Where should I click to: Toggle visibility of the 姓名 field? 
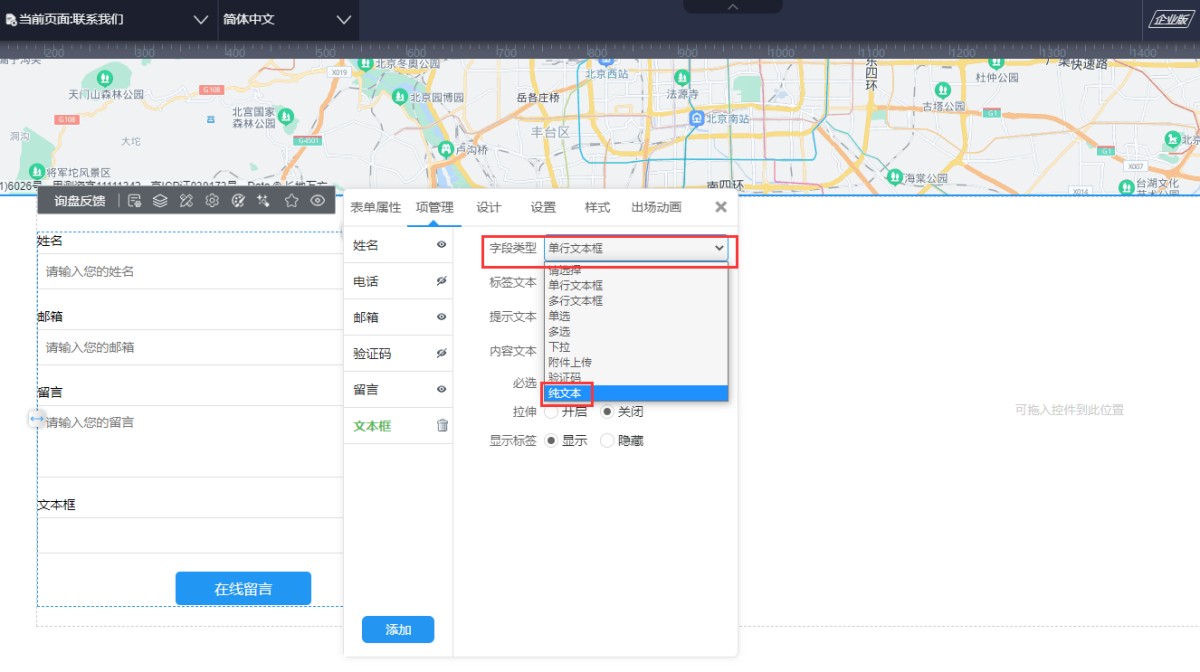[442, 245]
